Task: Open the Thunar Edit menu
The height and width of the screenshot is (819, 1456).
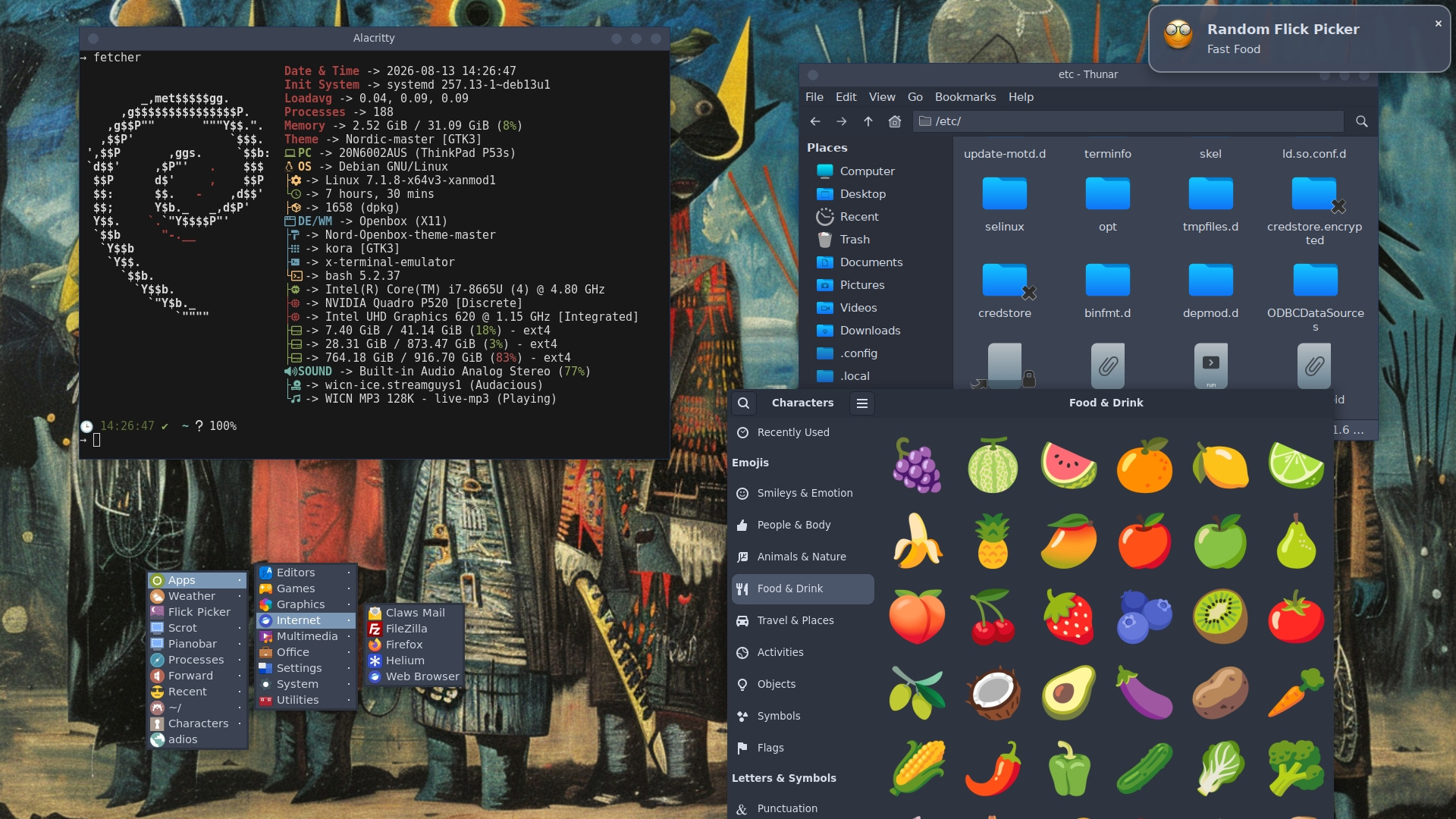Action: [x=846, y=97]
